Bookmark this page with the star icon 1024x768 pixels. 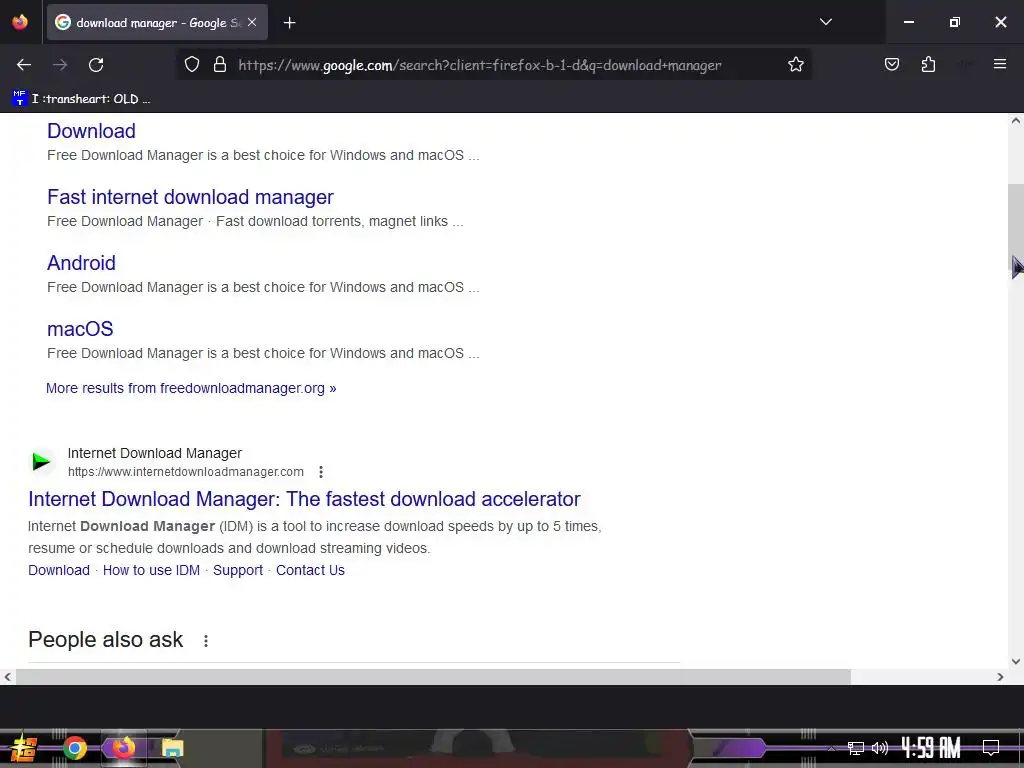(795, 65)
